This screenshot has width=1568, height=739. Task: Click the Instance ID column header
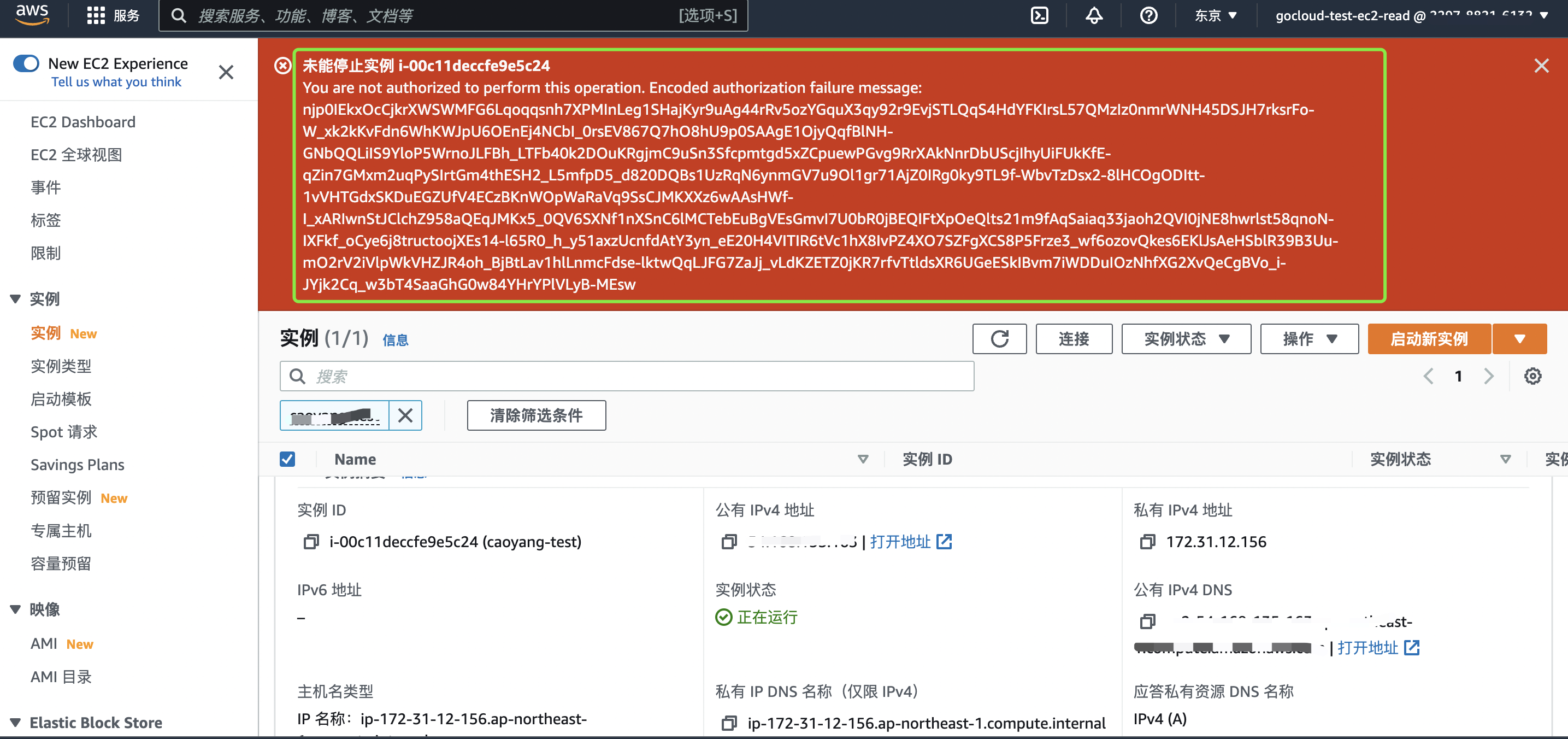click(927, 460)
